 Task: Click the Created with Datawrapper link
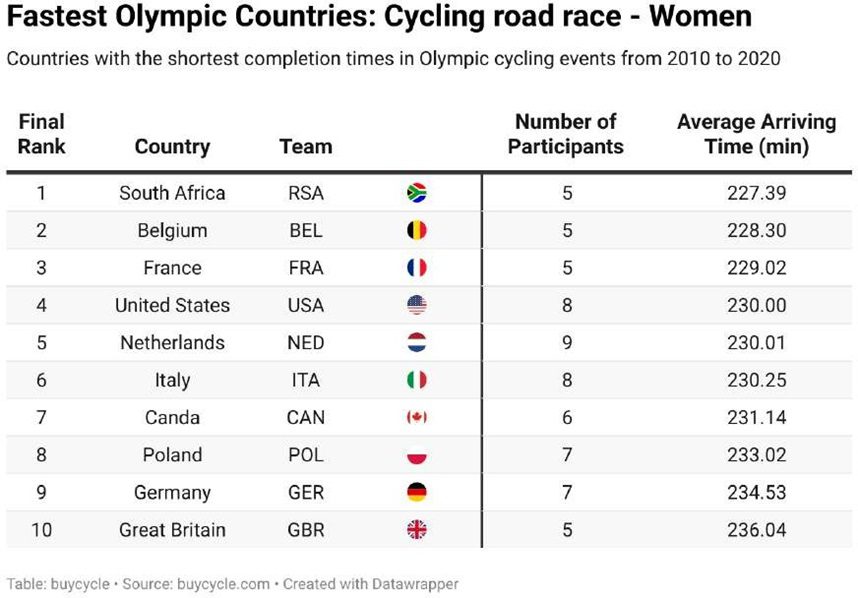pyautogui.click(x=370, y=583)
